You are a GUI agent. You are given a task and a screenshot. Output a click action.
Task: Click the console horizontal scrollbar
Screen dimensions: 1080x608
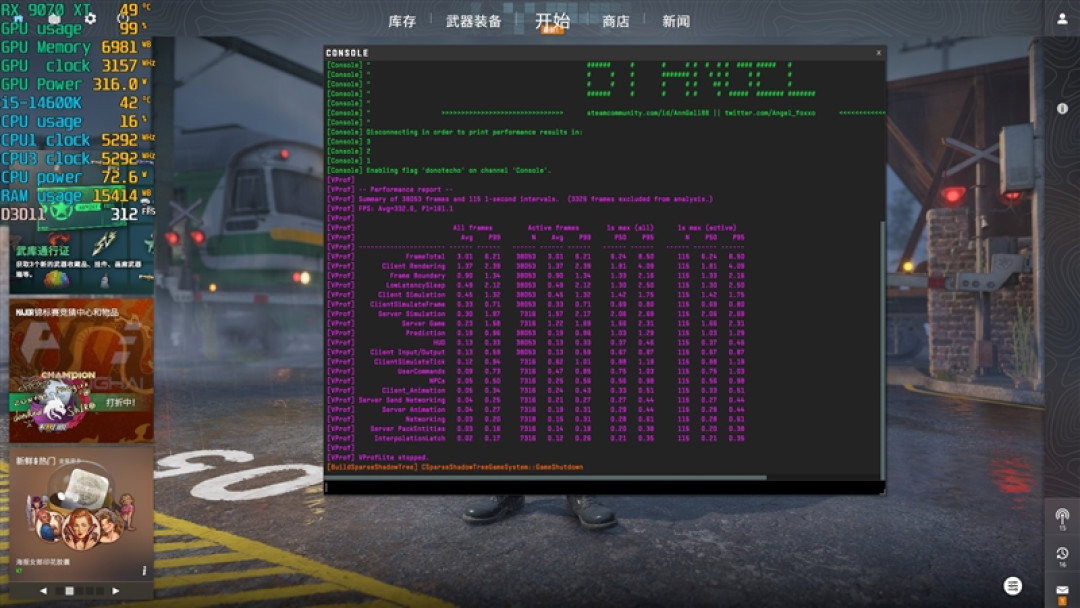click(545, 477)
